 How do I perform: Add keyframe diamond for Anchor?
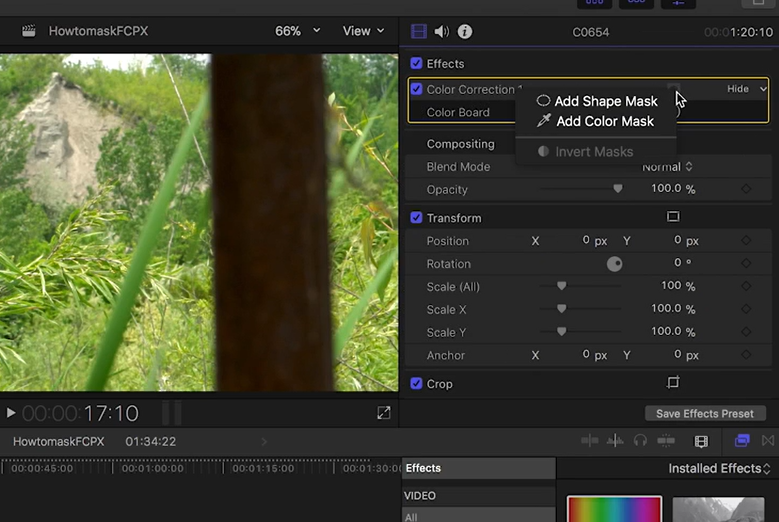pos(746,355)
